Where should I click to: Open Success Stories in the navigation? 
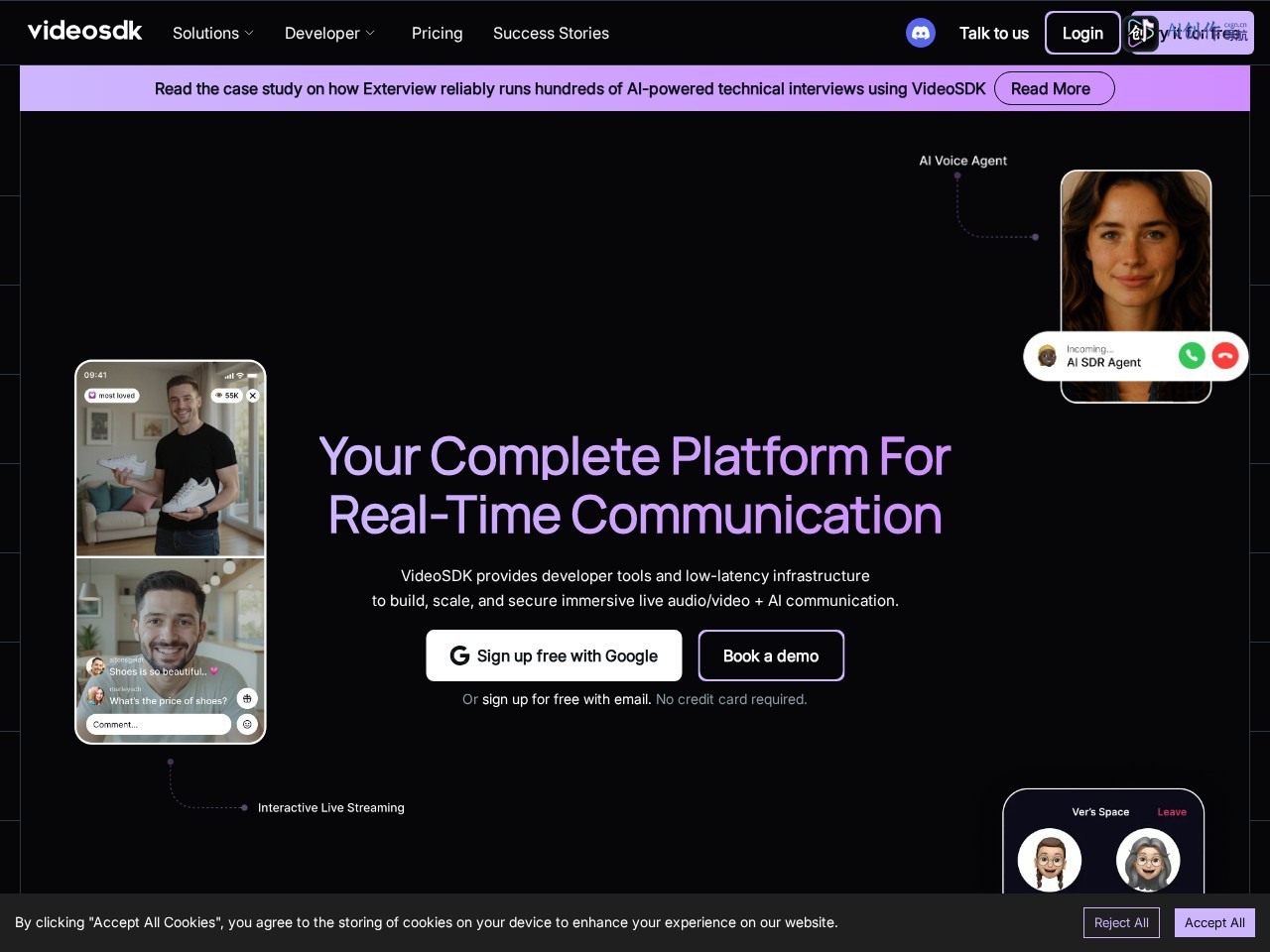(x=551, y=33)
